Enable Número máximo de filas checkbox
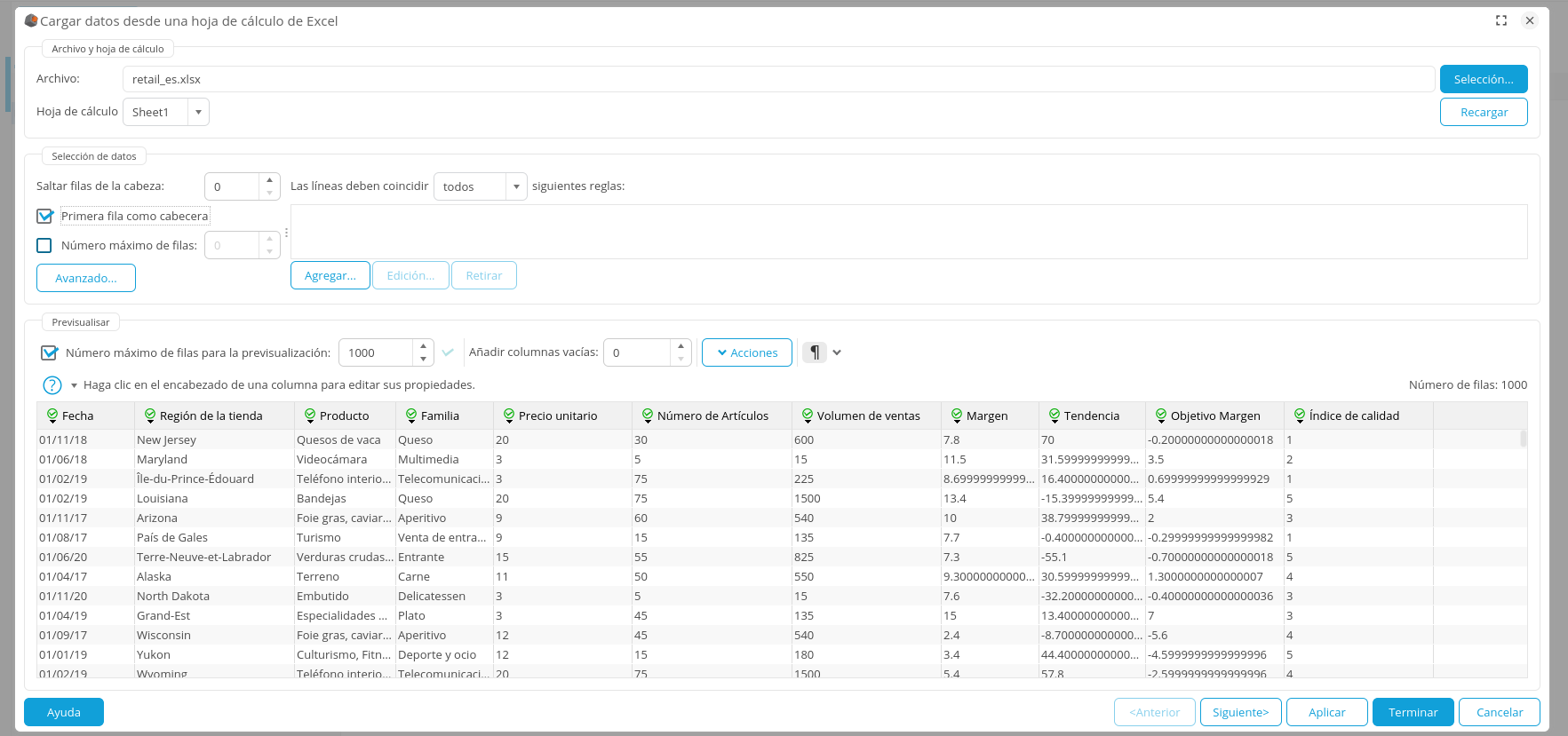 [44, 245]
